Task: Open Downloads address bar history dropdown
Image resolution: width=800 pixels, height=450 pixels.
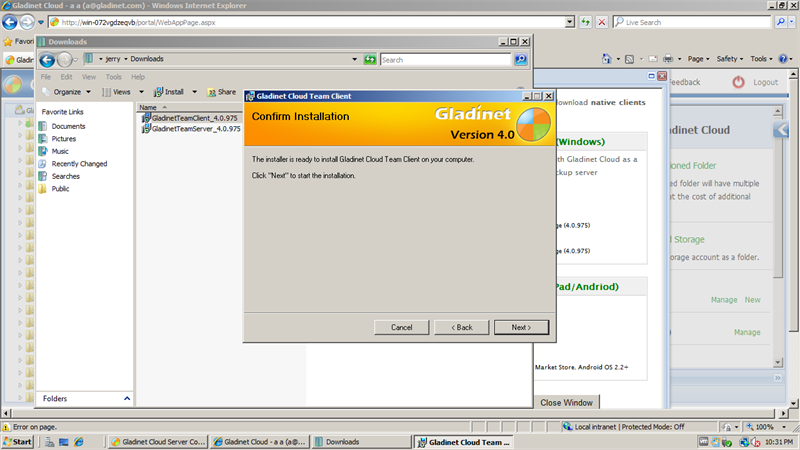Action: [355, 60]
